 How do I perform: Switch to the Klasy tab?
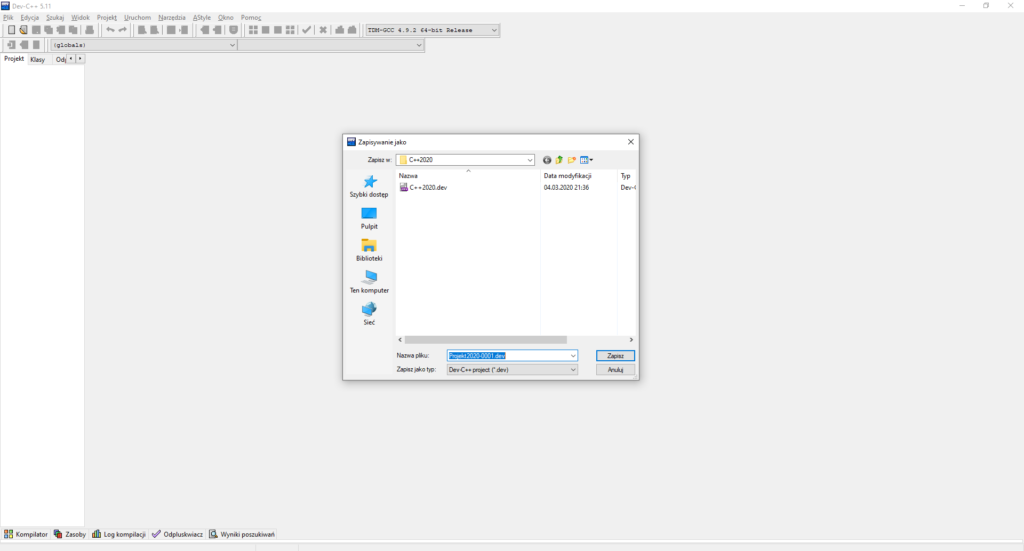[x=37, y=60]
